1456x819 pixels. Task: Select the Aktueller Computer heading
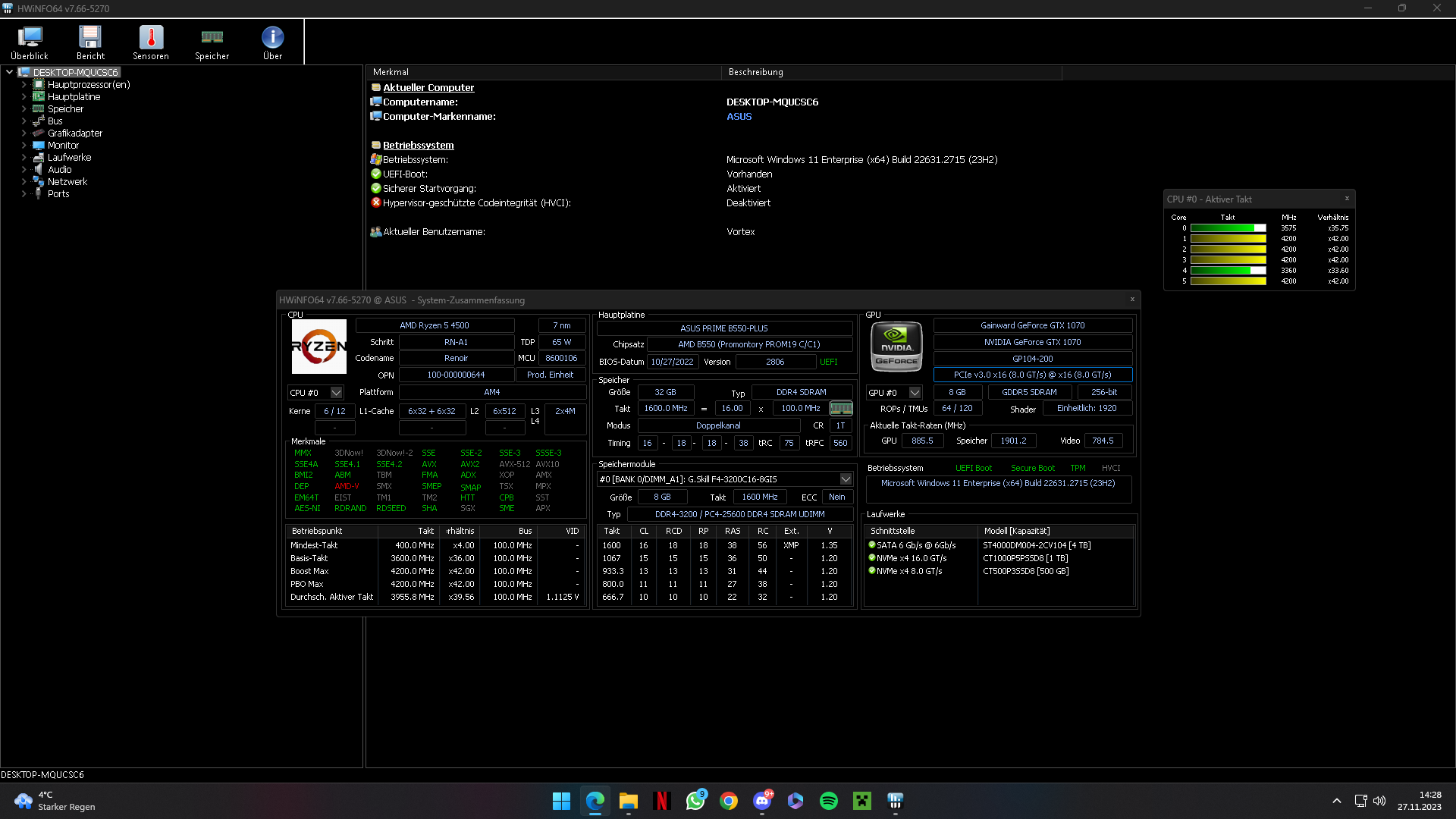tap(428, 88)
